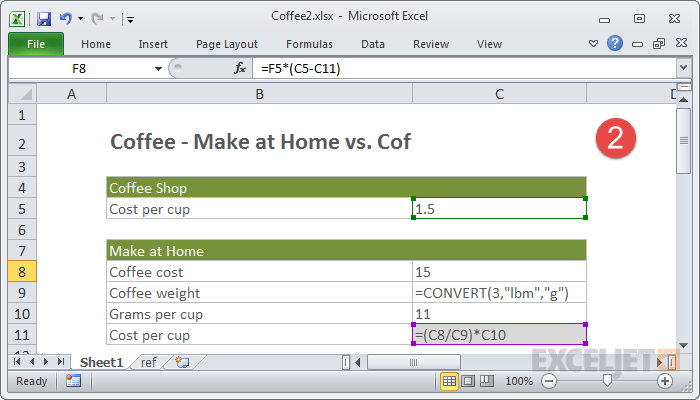Open Microsoft Excel Help icon

(x=615, y=43)
